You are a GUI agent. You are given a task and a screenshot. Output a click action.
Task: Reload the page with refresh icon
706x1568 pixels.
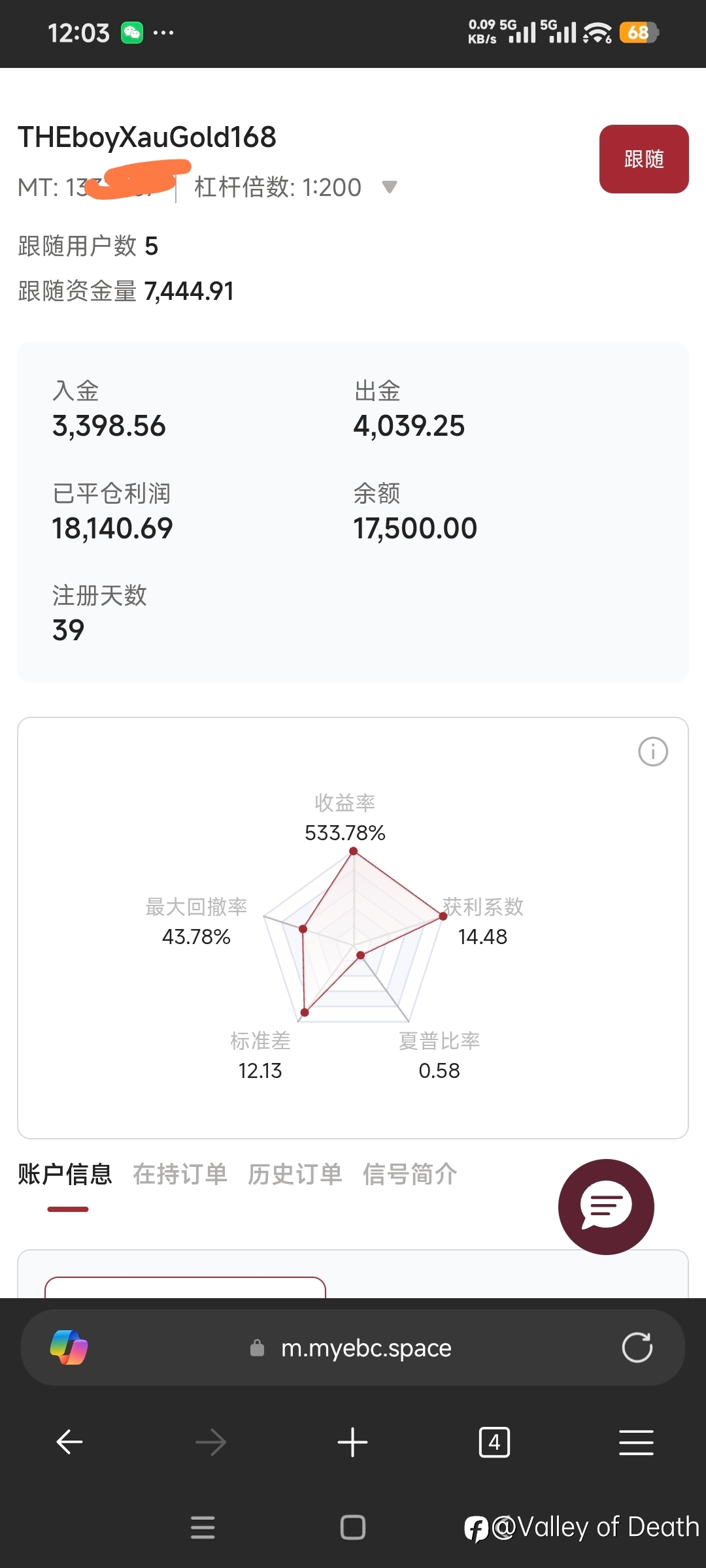pyautogui.click(x=637, y=1348)
